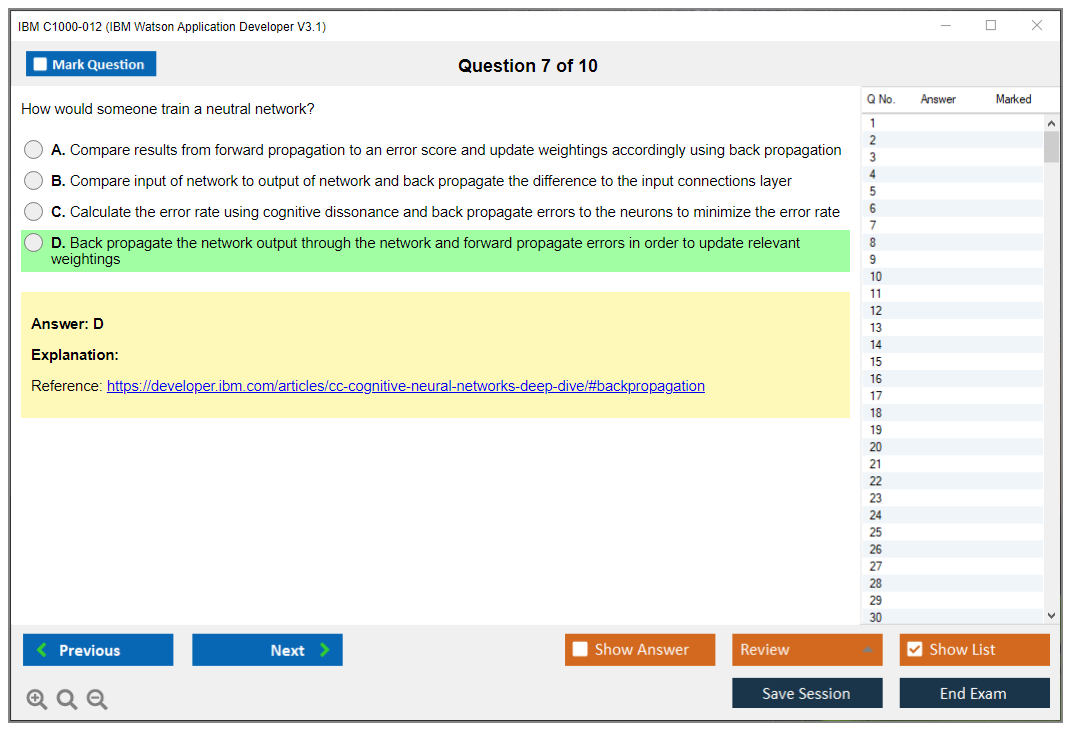Image resolution: width=1075 pixels, height=735 pixels.
Task: Click Save Session button
Action: [x=807, y=693]
